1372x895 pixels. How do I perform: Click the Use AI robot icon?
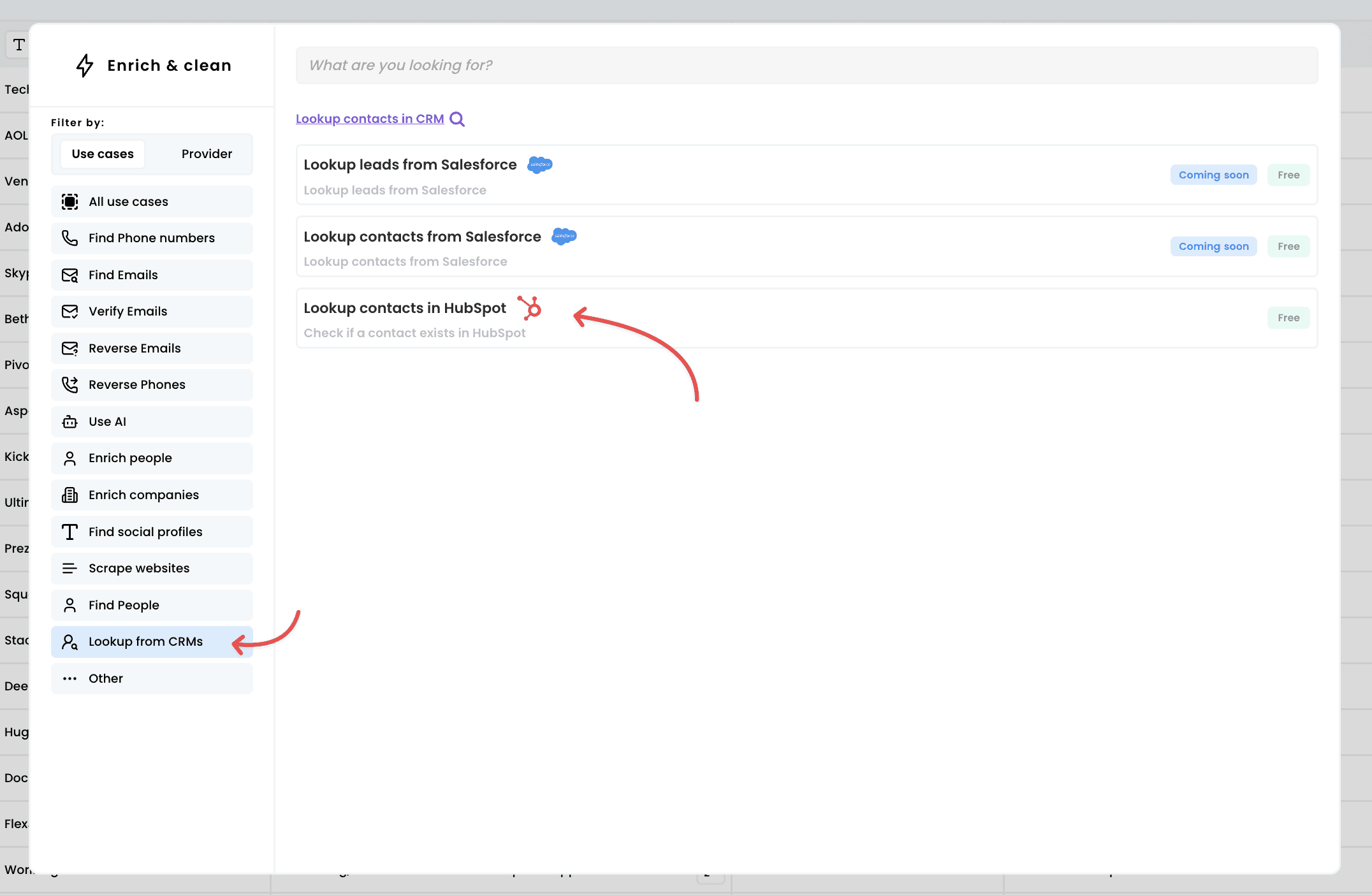[69, 421]
